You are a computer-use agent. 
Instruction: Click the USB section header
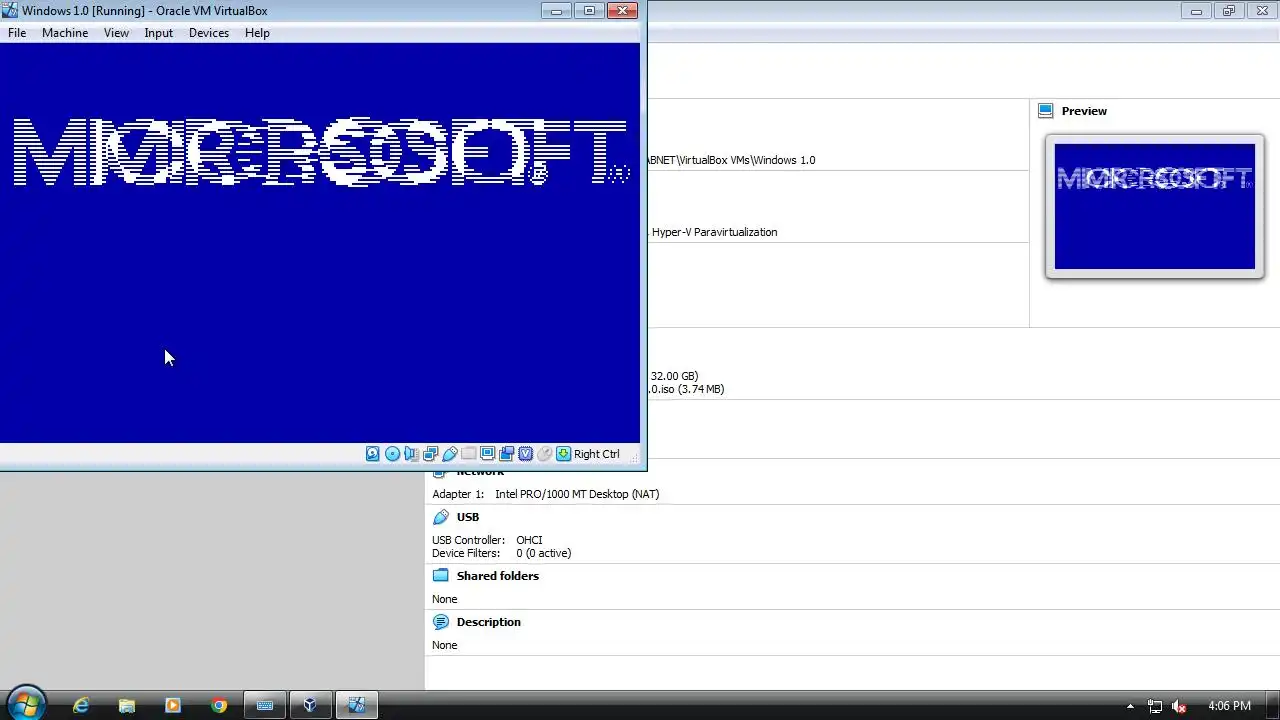(x=468, y=517)
